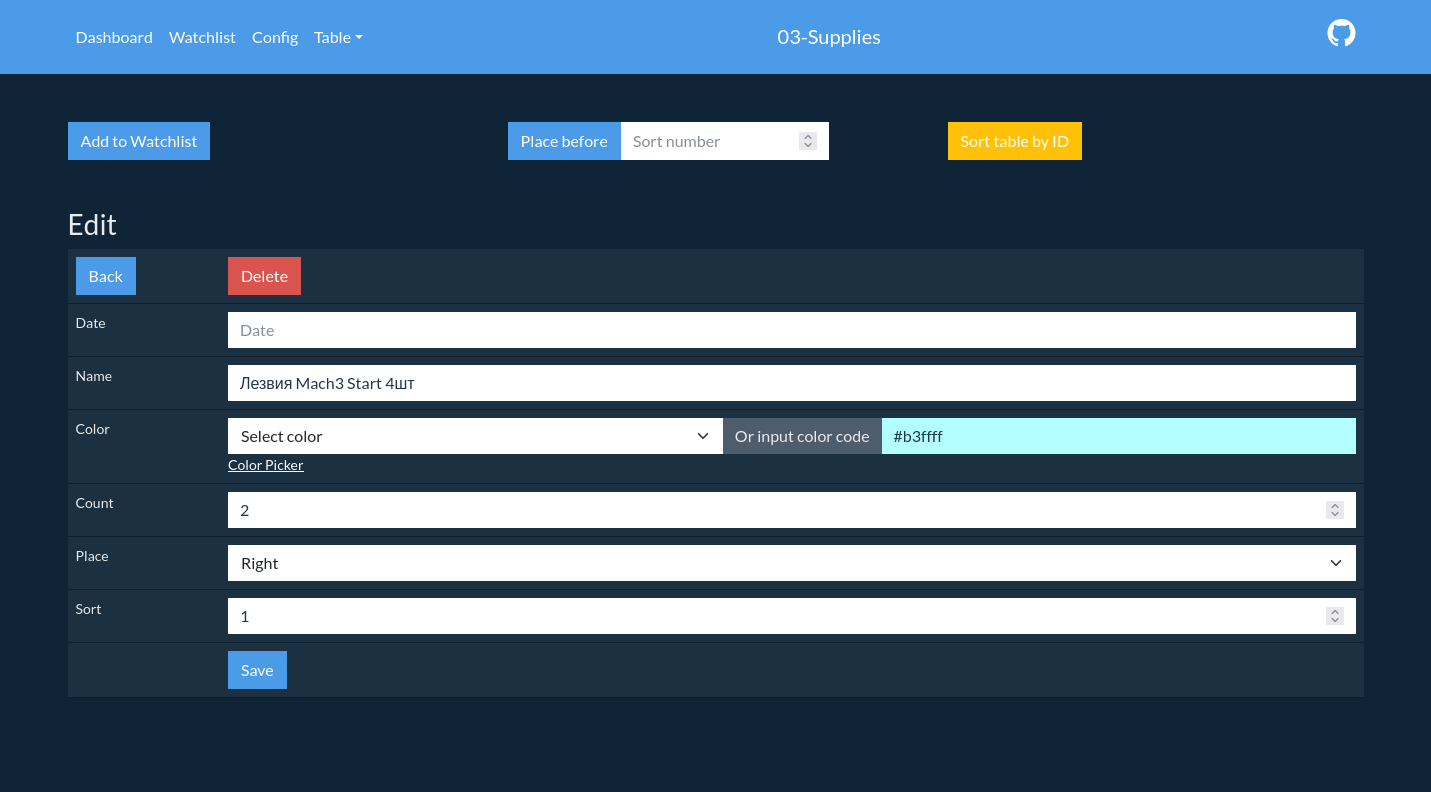
Task: Open the Color Picker link
Action: pyautogui.click(x=266, y=465)
